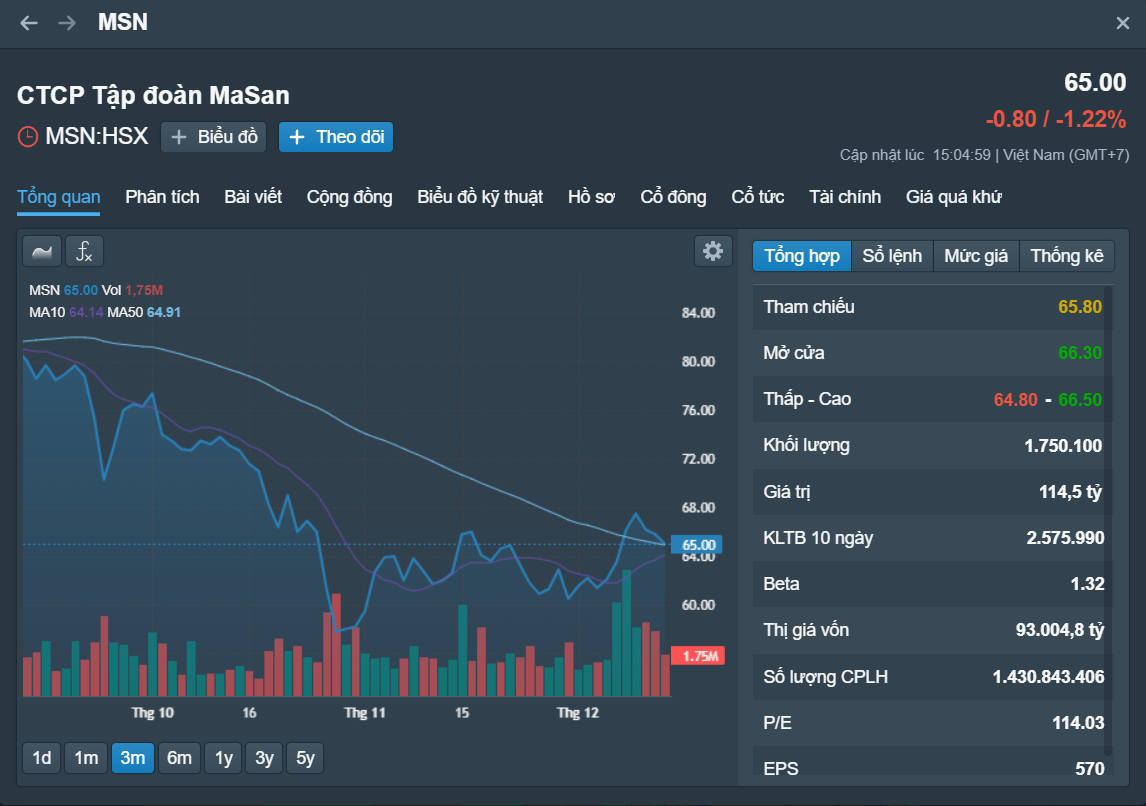Select the 1d time range
Image resolution: width=1146 pixels, height=806 pixels.
[42, 758]
